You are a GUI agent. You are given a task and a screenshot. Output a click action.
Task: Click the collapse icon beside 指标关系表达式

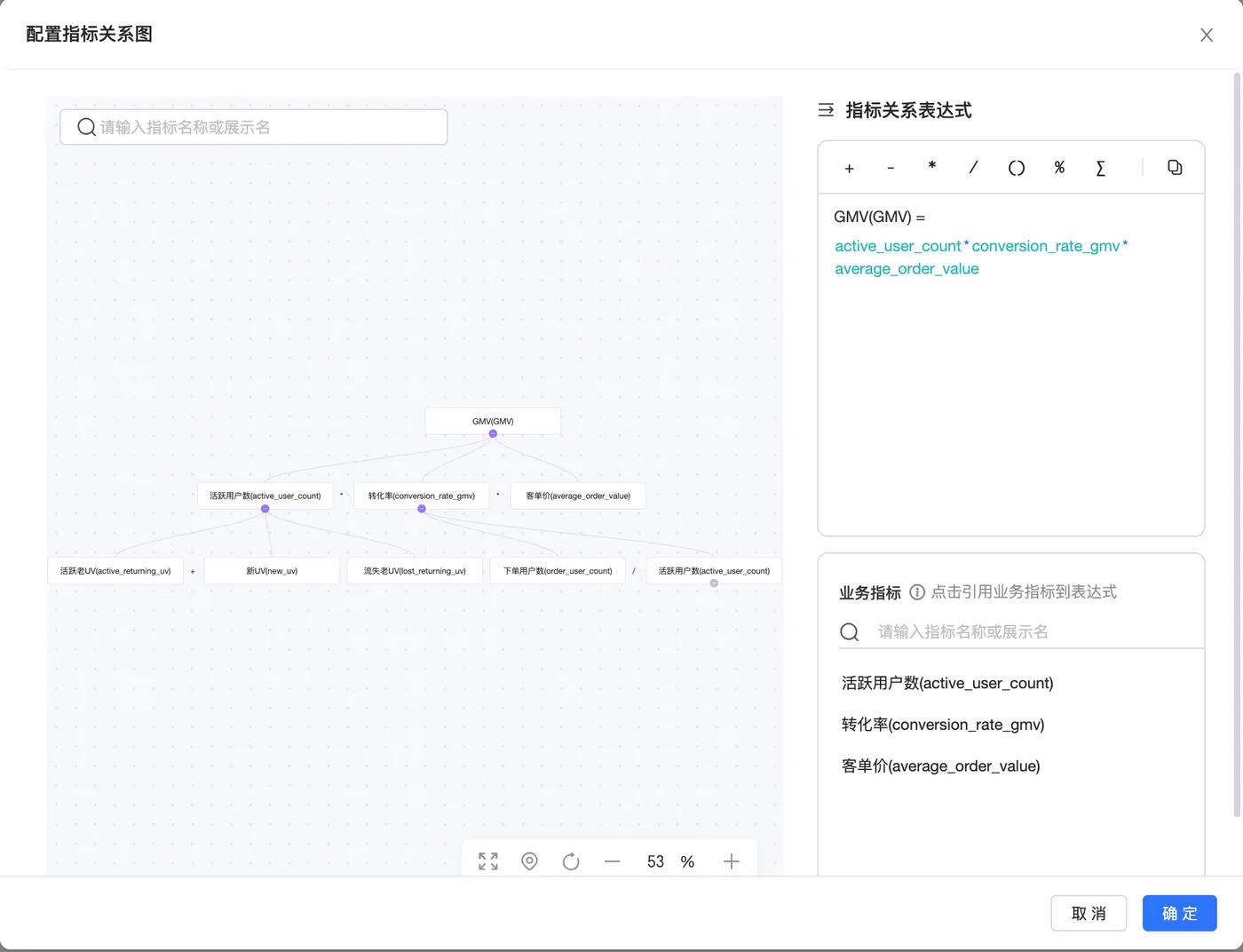826,110
